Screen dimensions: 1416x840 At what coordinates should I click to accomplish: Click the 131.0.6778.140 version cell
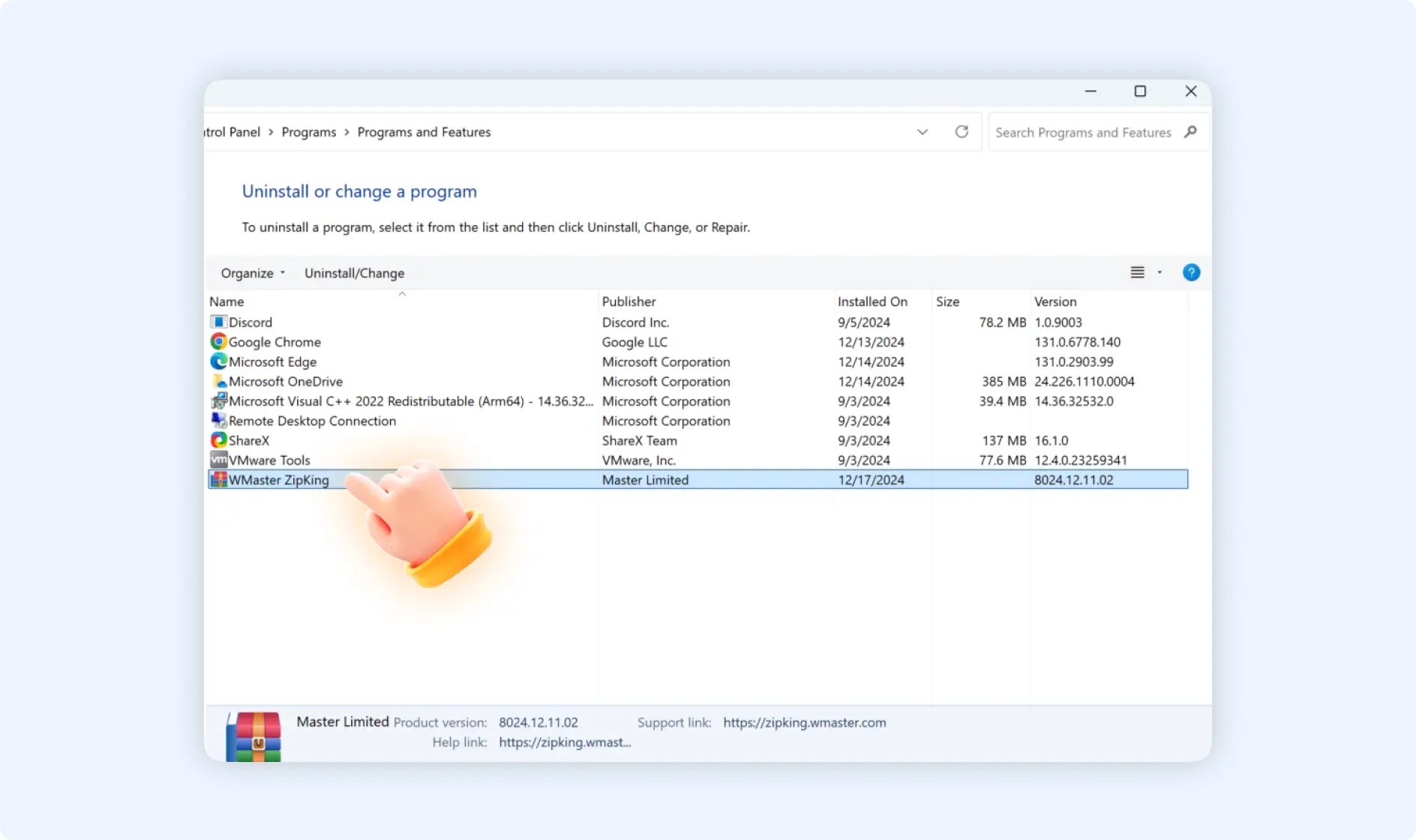click(1077, 342)
